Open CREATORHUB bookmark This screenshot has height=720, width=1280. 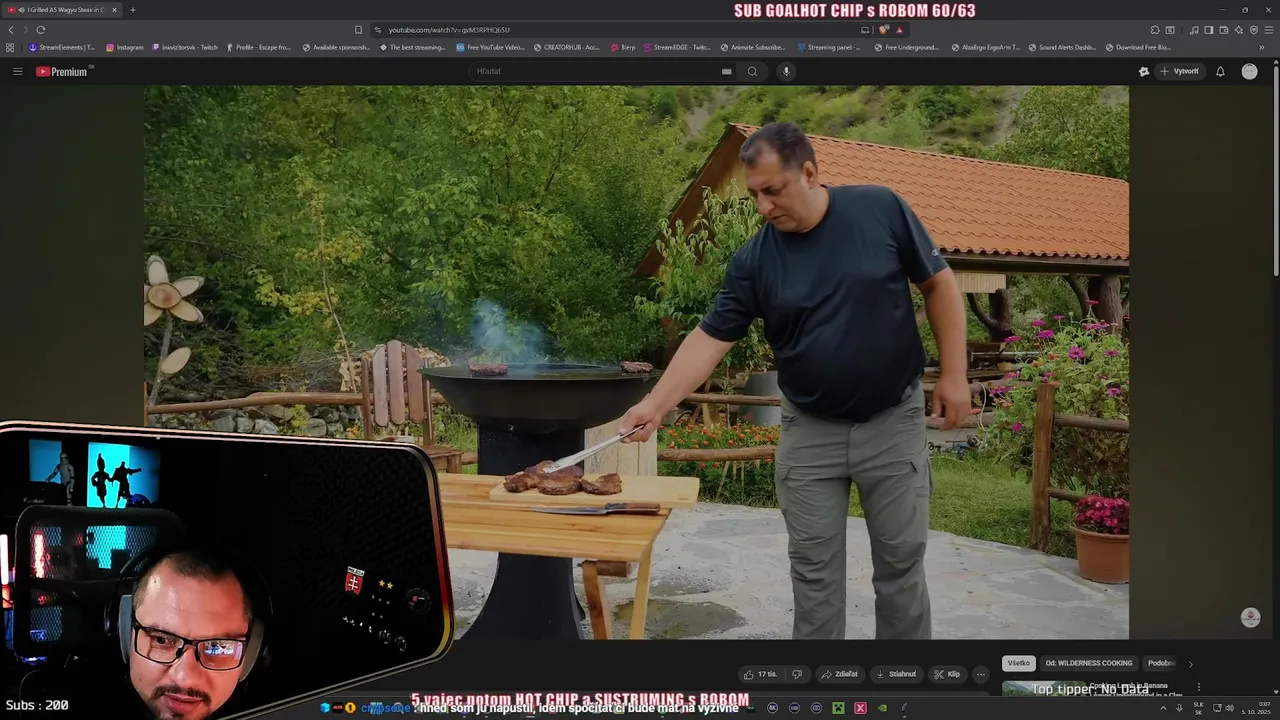566,47
